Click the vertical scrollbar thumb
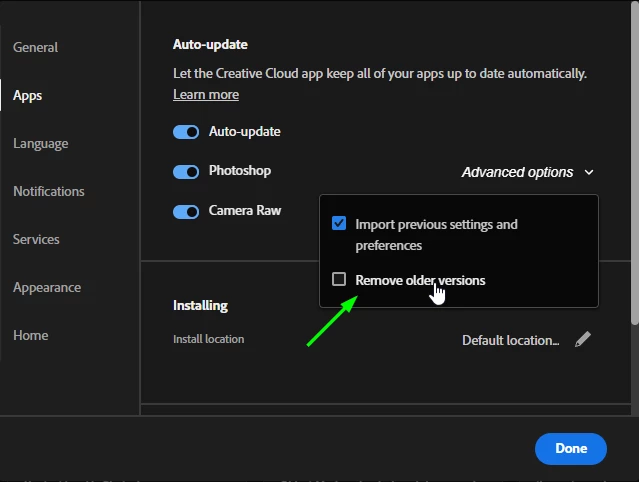The height and width of the screenshot is (482, 639). pyautogui.click(x=635, y=163)
